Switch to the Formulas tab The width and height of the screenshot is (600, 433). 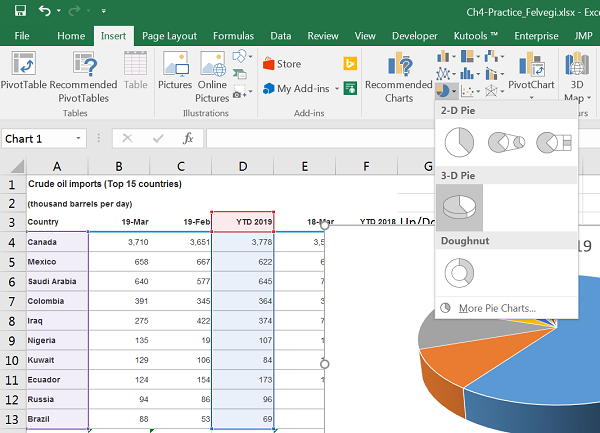pos(233,36)
